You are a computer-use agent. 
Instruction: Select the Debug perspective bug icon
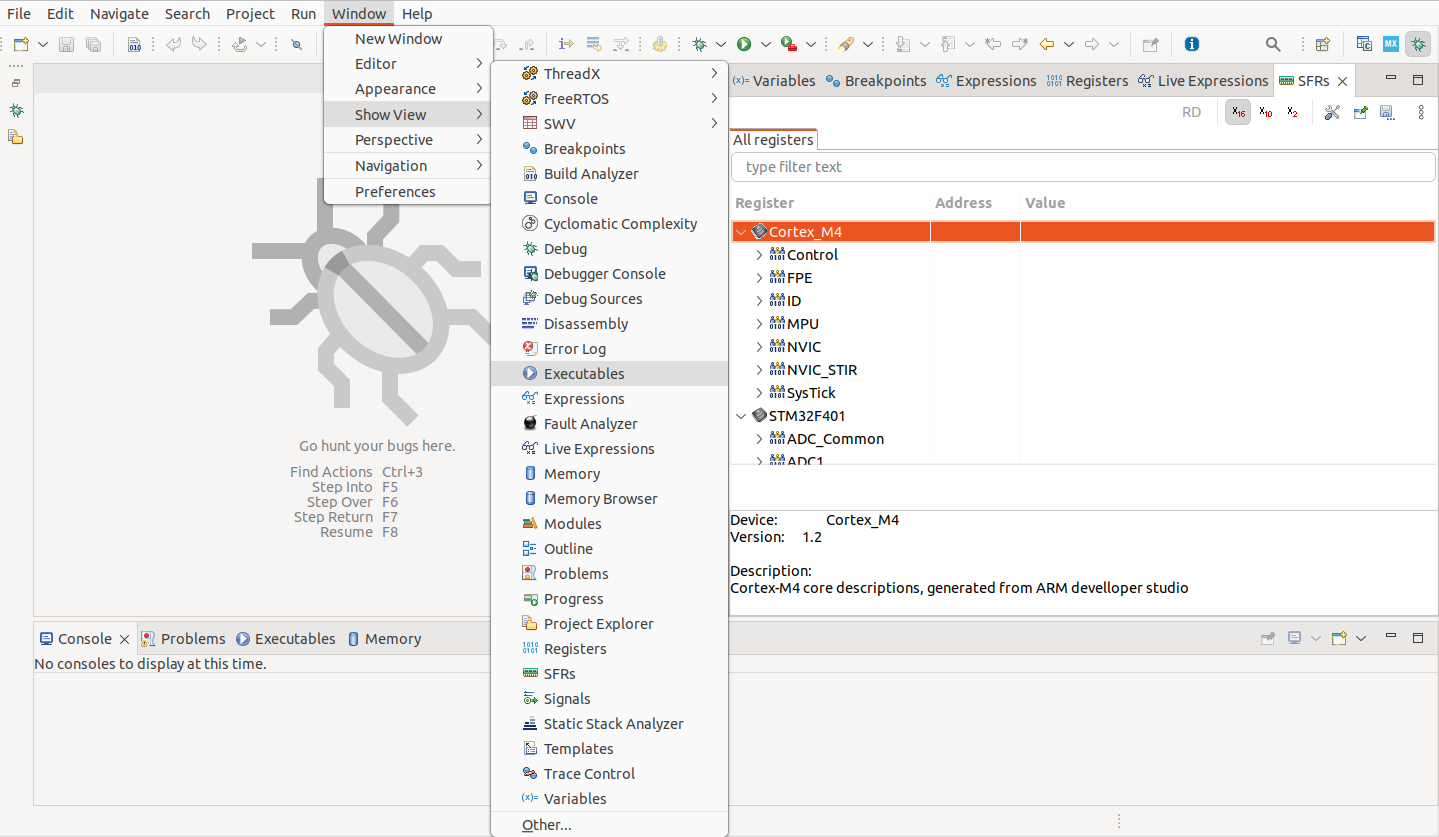[x=1418, y=44]
